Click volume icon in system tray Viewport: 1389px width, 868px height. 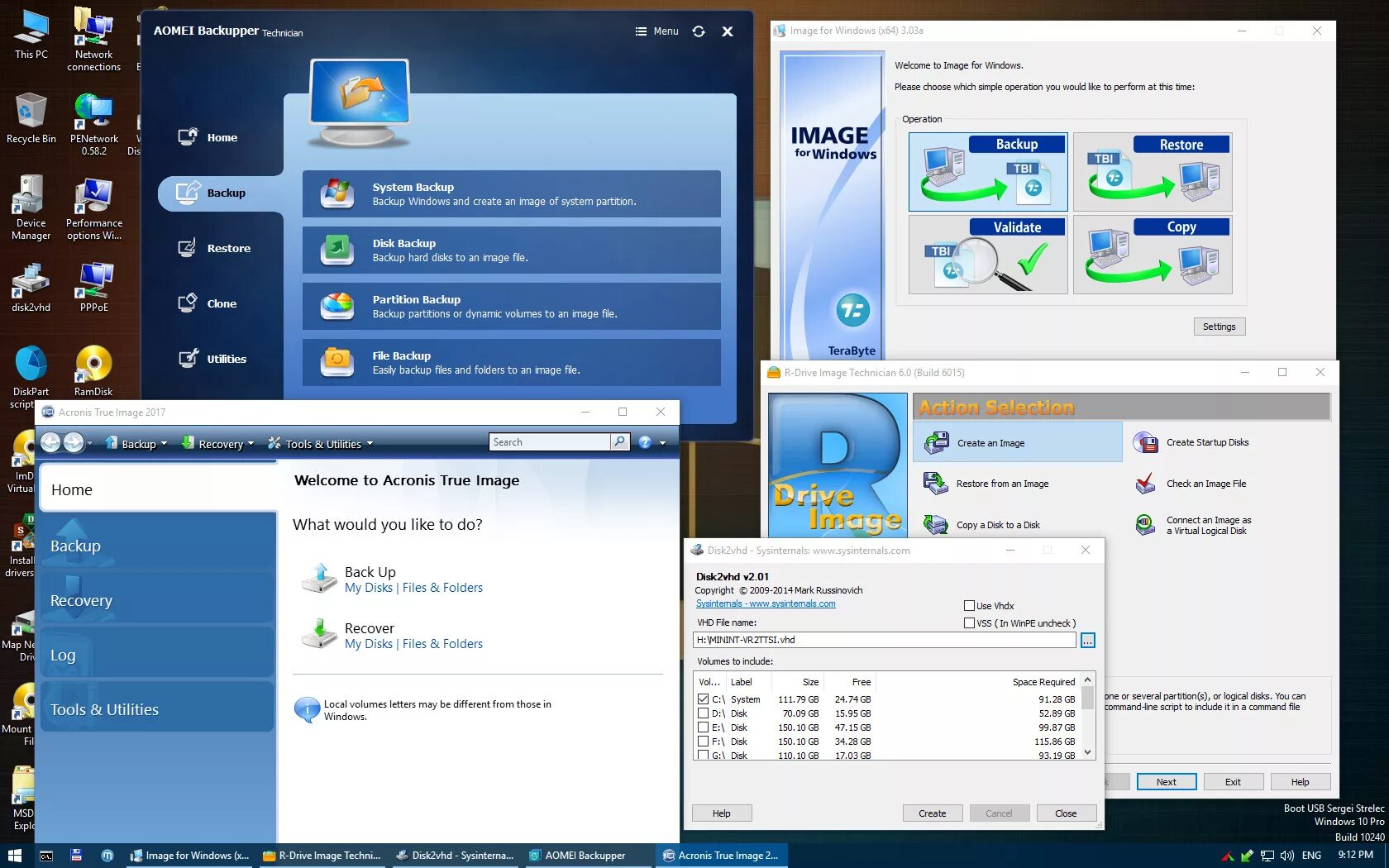coord(1286,856)
